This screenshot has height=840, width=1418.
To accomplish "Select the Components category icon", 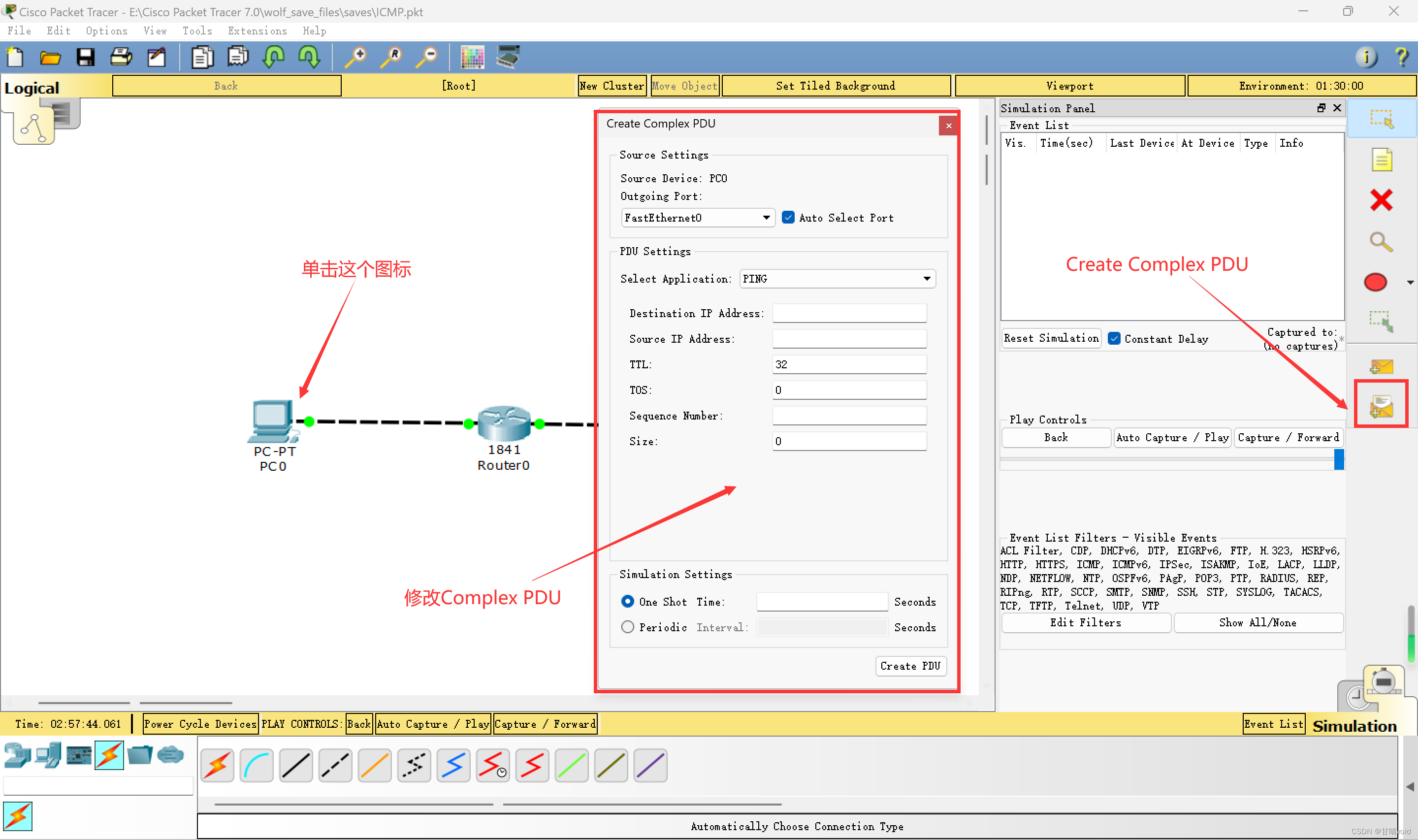I will (x=79, y=756).
